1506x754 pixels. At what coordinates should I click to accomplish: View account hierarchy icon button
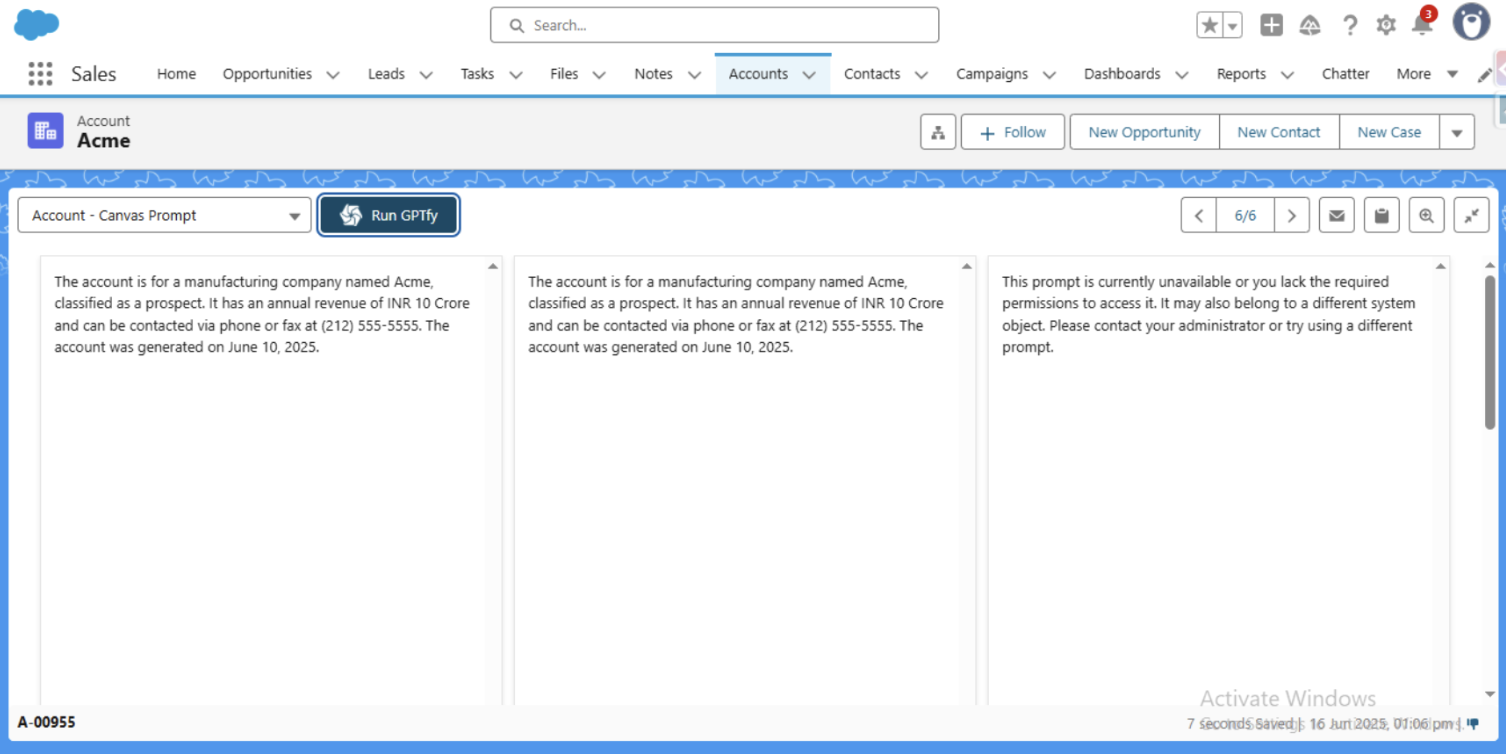coord(937,133)
